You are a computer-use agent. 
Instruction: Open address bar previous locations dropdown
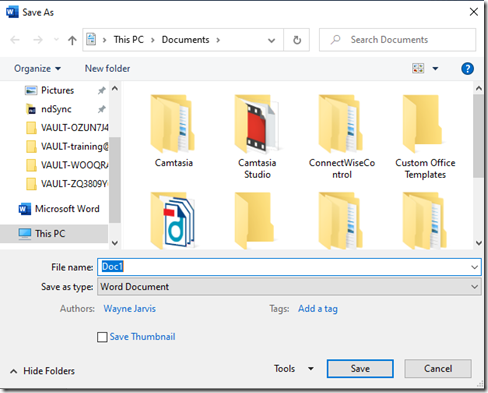point(272,40)
